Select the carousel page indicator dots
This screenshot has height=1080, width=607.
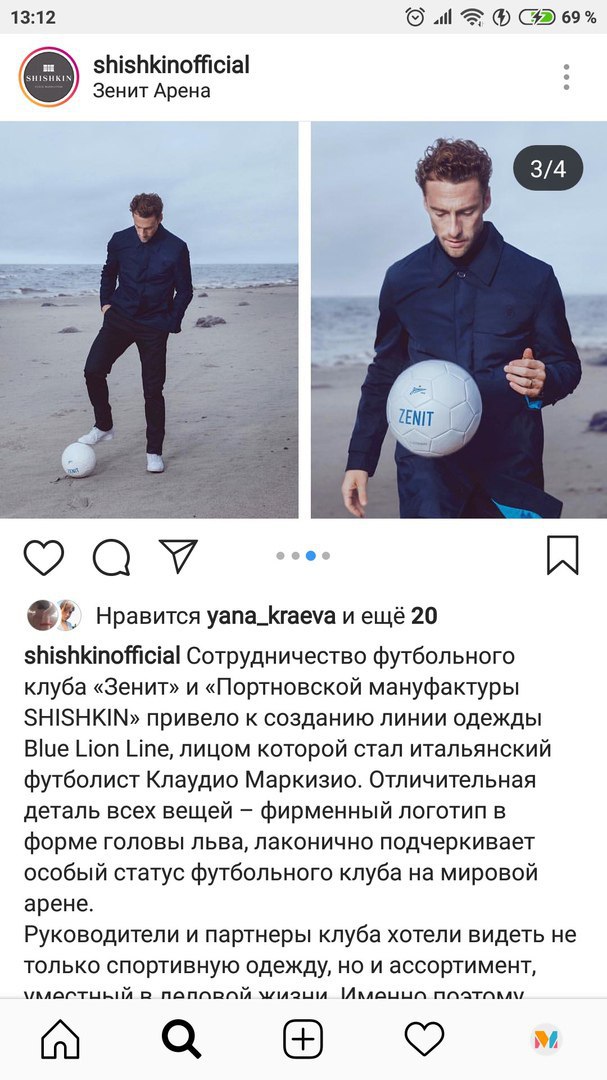coord(303,556)
